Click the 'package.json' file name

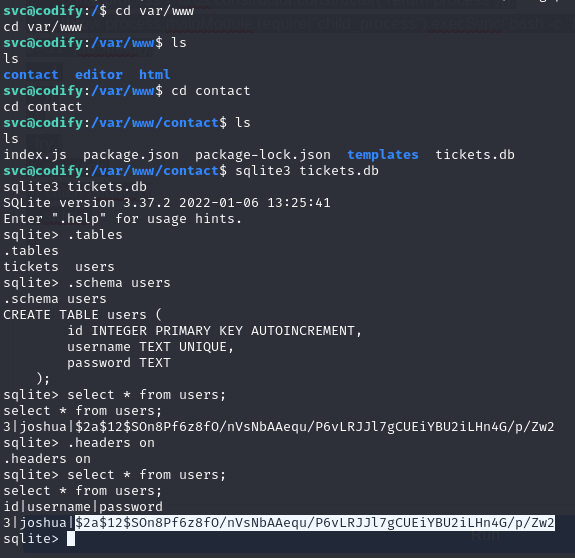[x=131, y=155]
